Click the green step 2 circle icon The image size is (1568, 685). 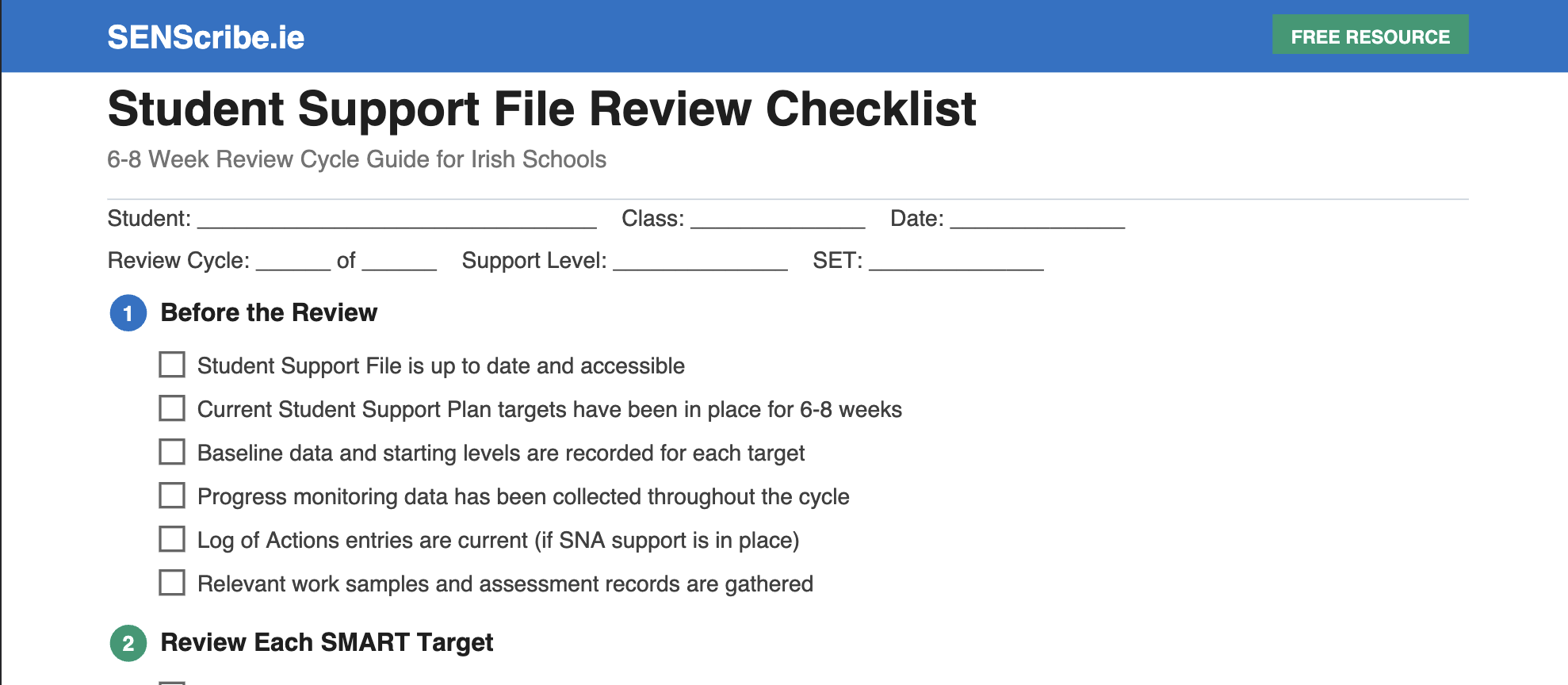click(128, 643)
